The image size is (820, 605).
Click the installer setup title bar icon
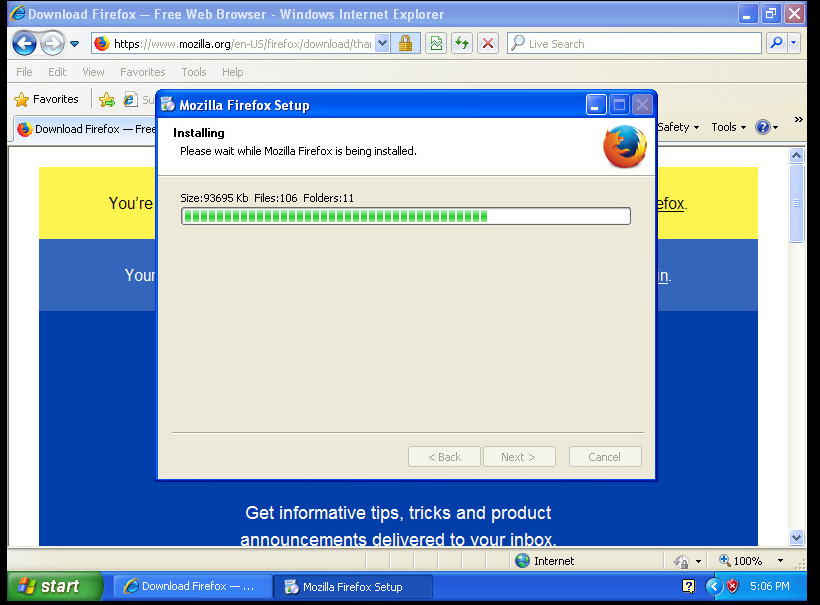pos(167,105)
